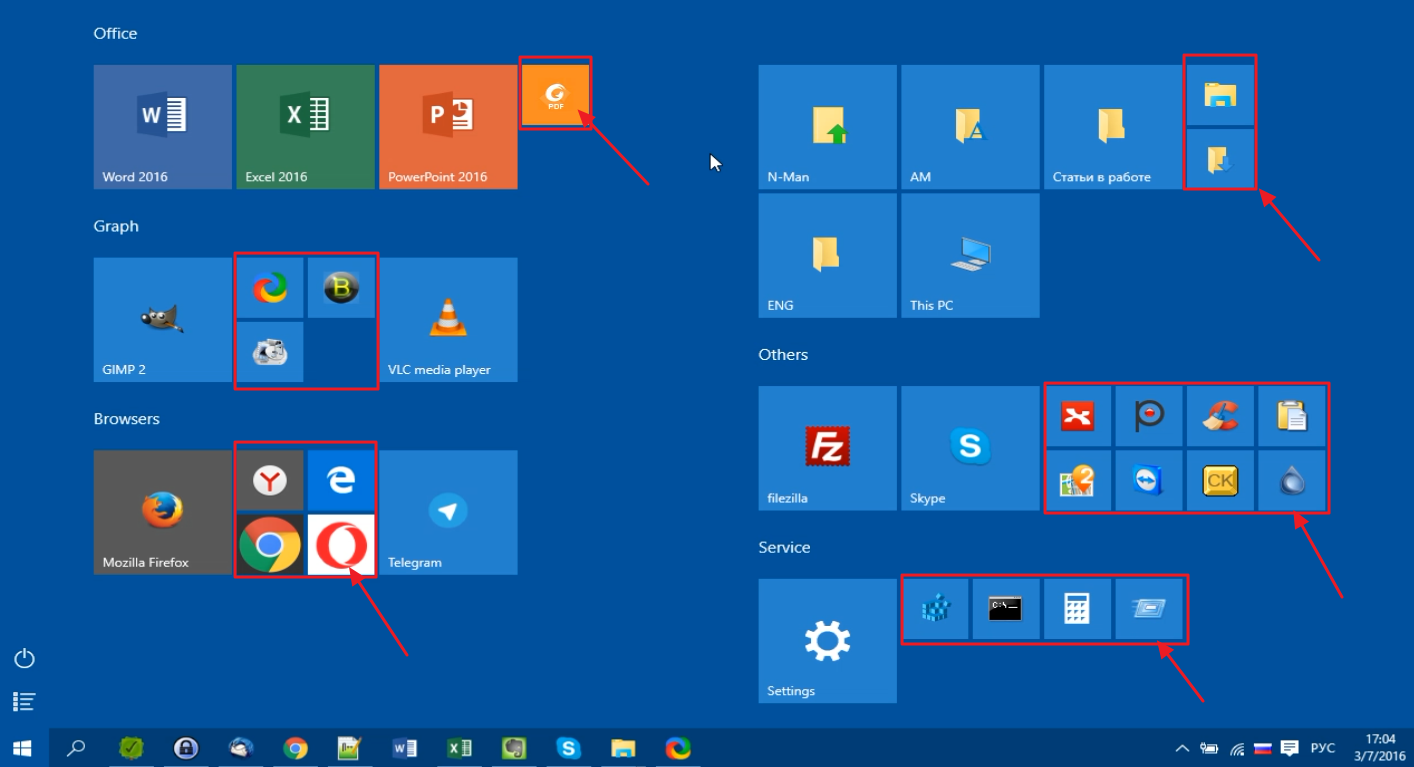Switch input language via РУС indicator
The width and height of the screenshot is (1414, 767).
click(1323, 748)
